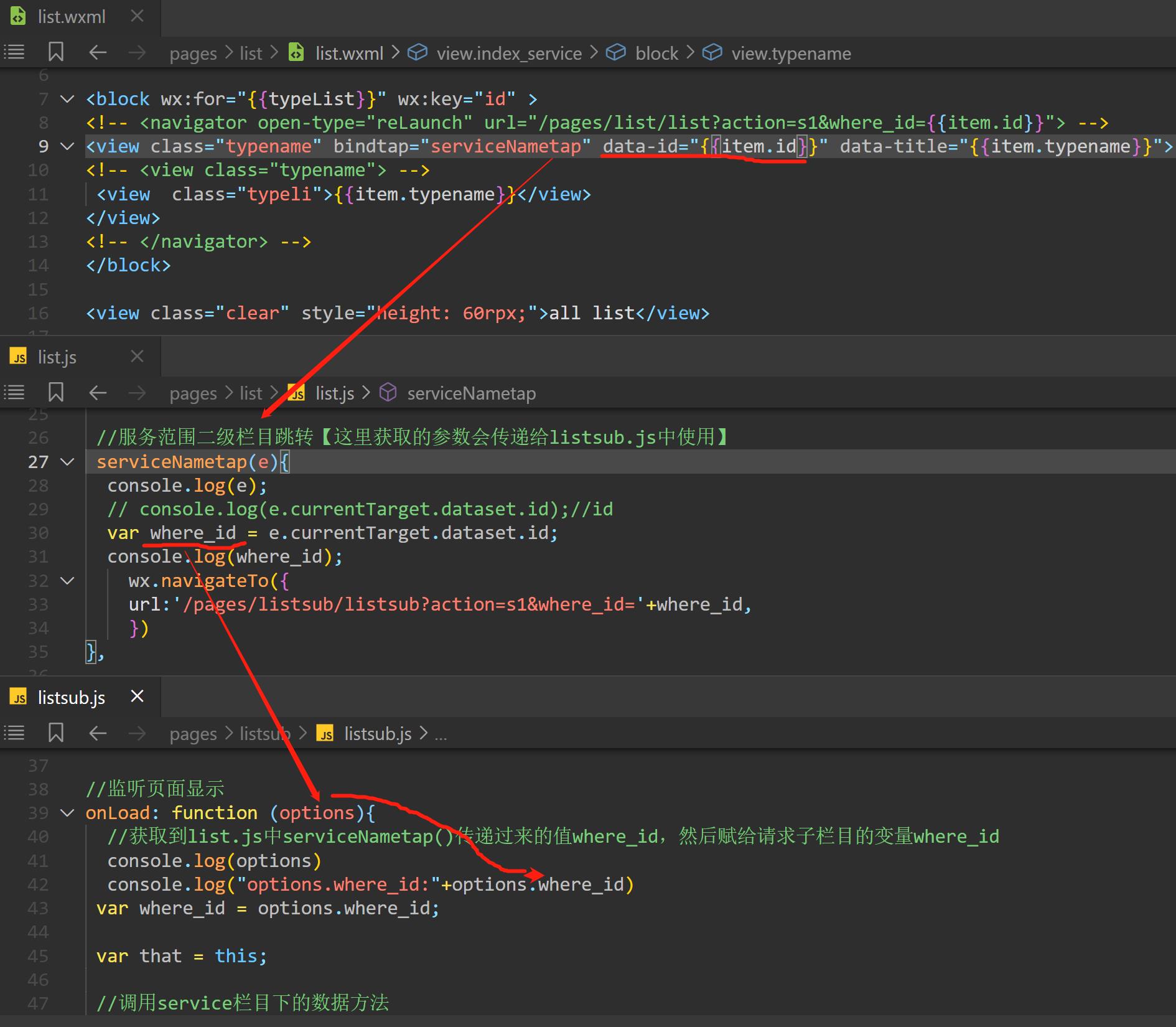Go back using arrow in listsub.js toolbar
This screenshot has width=1176, height=1027.
click(98, 733)
